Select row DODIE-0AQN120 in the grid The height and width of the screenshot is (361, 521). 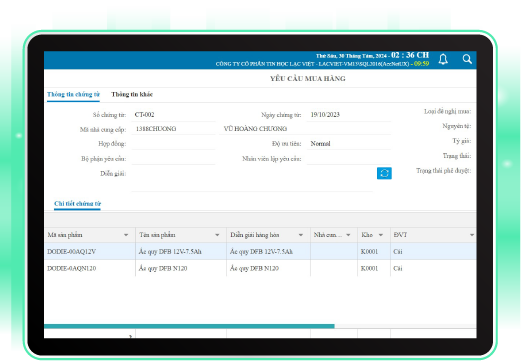click(x=260, y=268)
